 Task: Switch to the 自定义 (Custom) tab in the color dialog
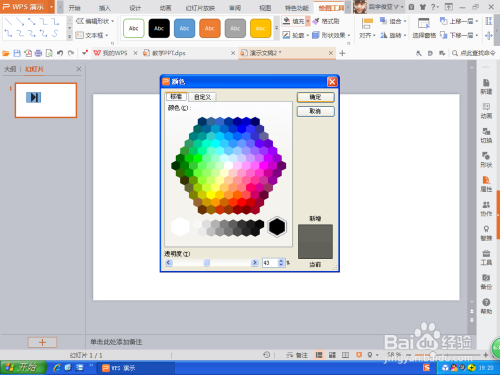click(x=202, y=97)
